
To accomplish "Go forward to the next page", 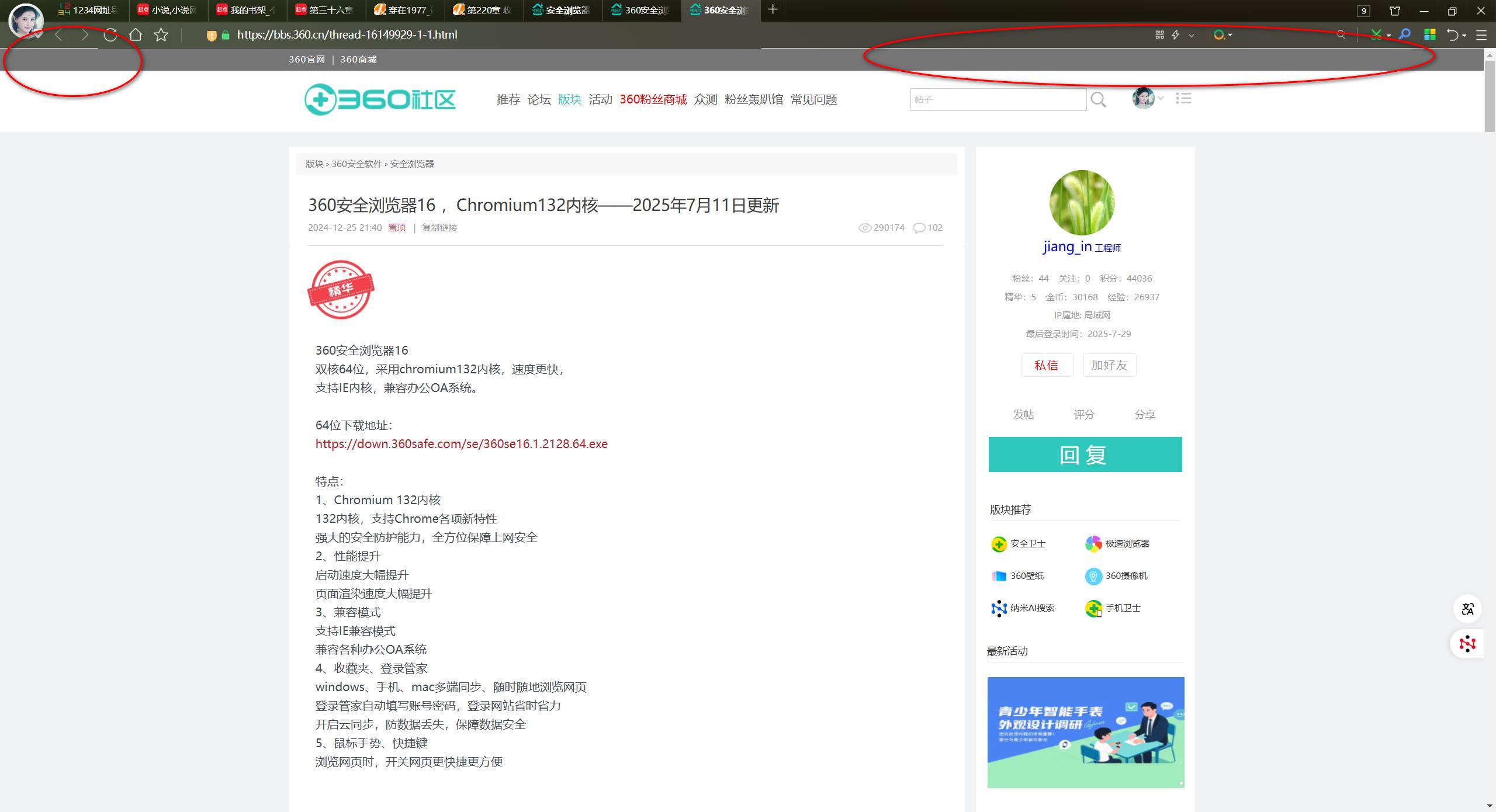I will point(85,35).
